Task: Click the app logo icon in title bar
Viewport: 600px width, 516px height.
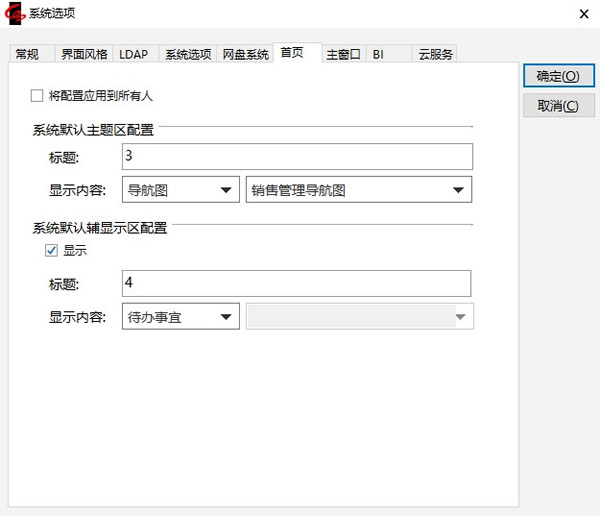Action: (x=17, y=13)
